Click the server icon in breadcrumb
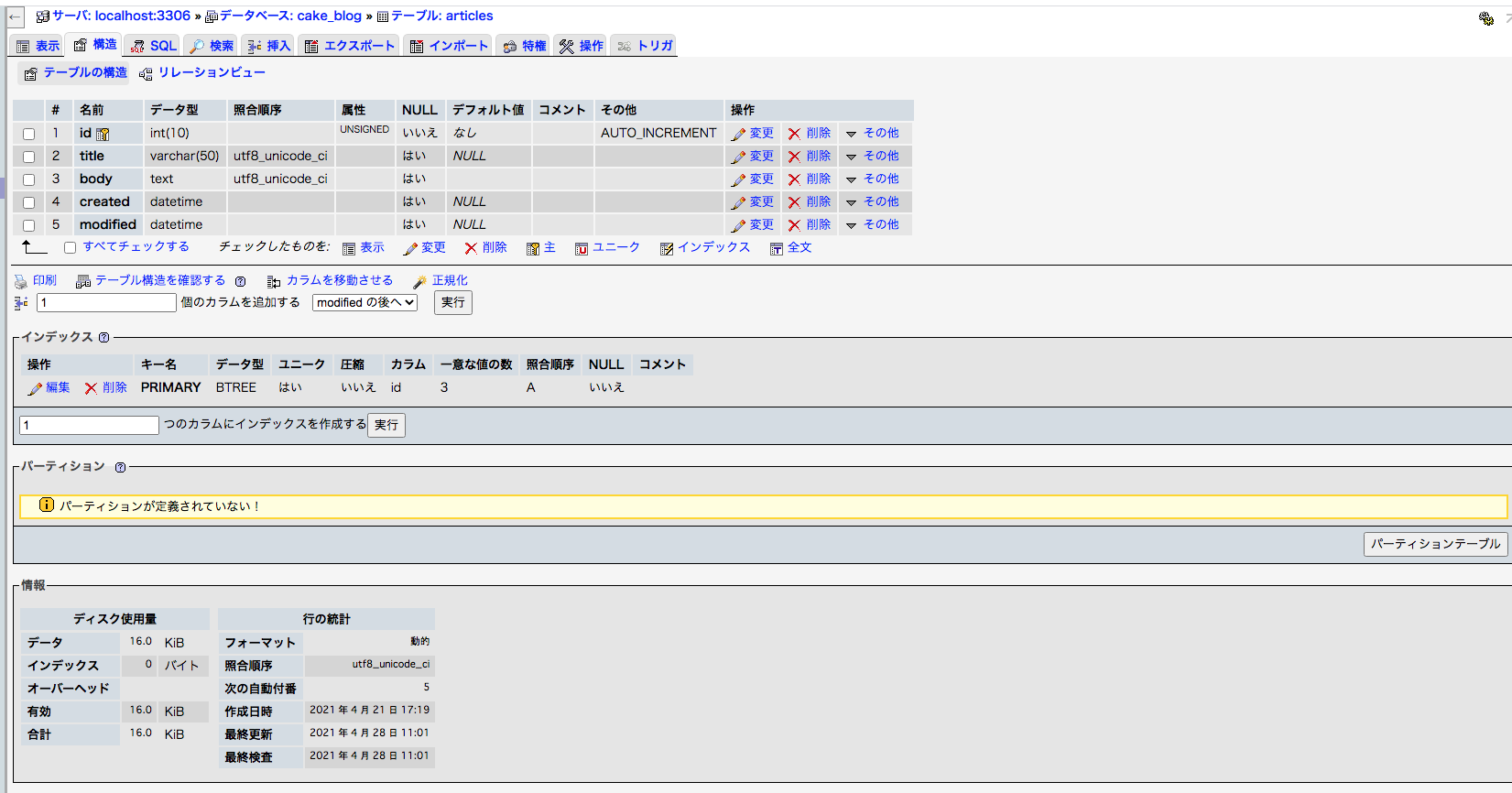 coord(43,16)
